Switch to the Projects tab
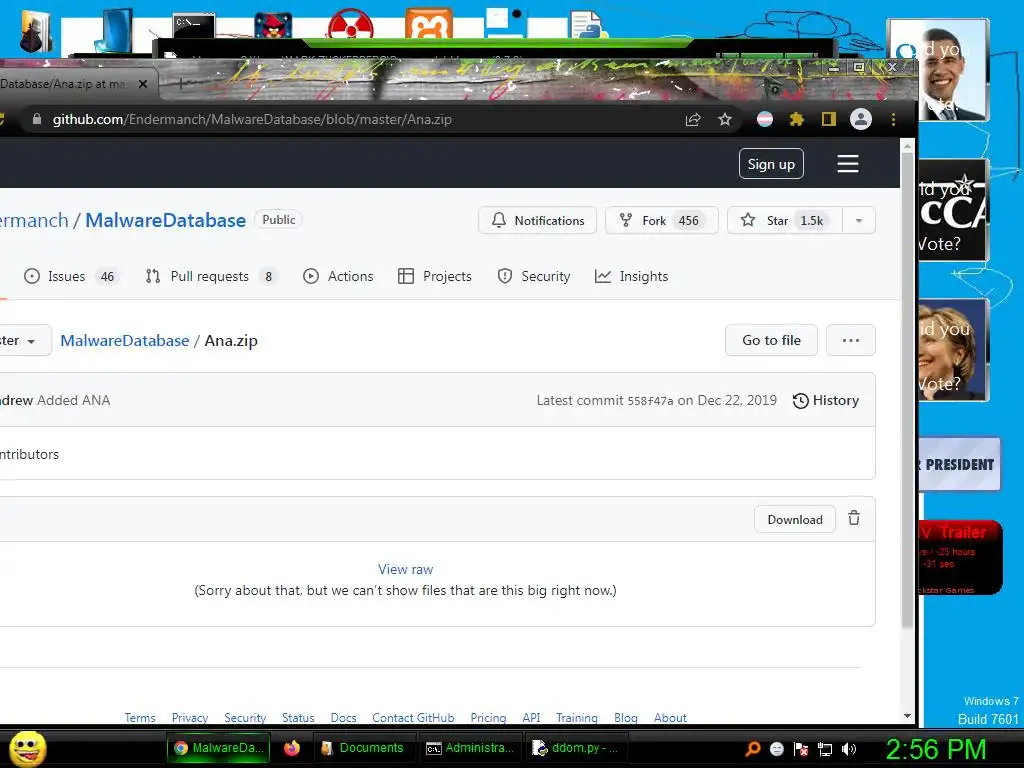The height and width of the screenshot is (768, 1024). pos(434,276)
